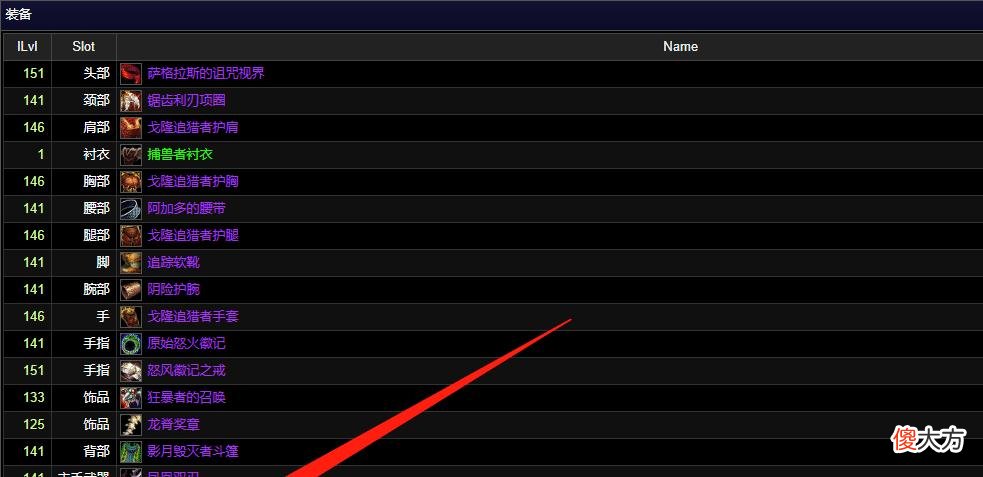
Task: Open the 戈隆追猎者护胸 item link
Action: (192, 181)
